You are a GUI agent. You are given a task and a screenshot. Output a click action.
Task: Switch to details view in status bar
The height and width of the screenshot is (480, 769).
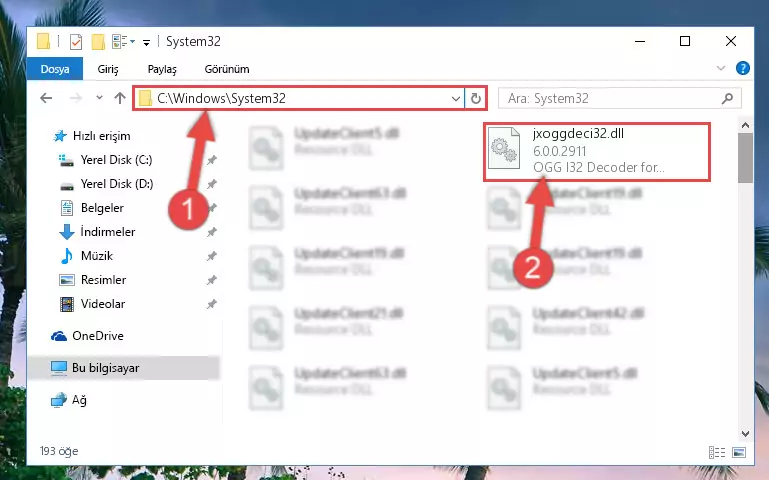tap(717, 453)
